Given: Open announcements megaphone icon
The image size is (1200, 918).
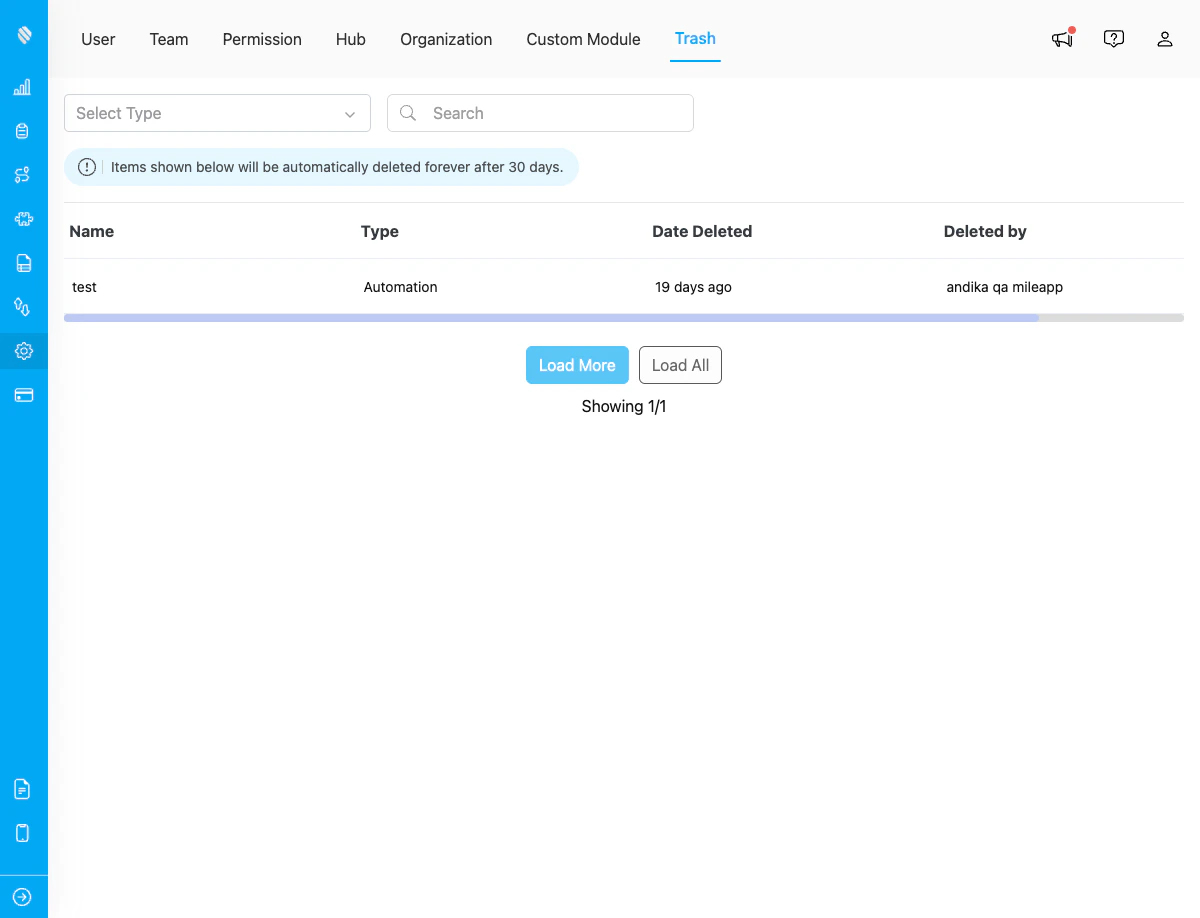Looking at the screenshot, I should pyautogui.click(x=1062, y=39).
